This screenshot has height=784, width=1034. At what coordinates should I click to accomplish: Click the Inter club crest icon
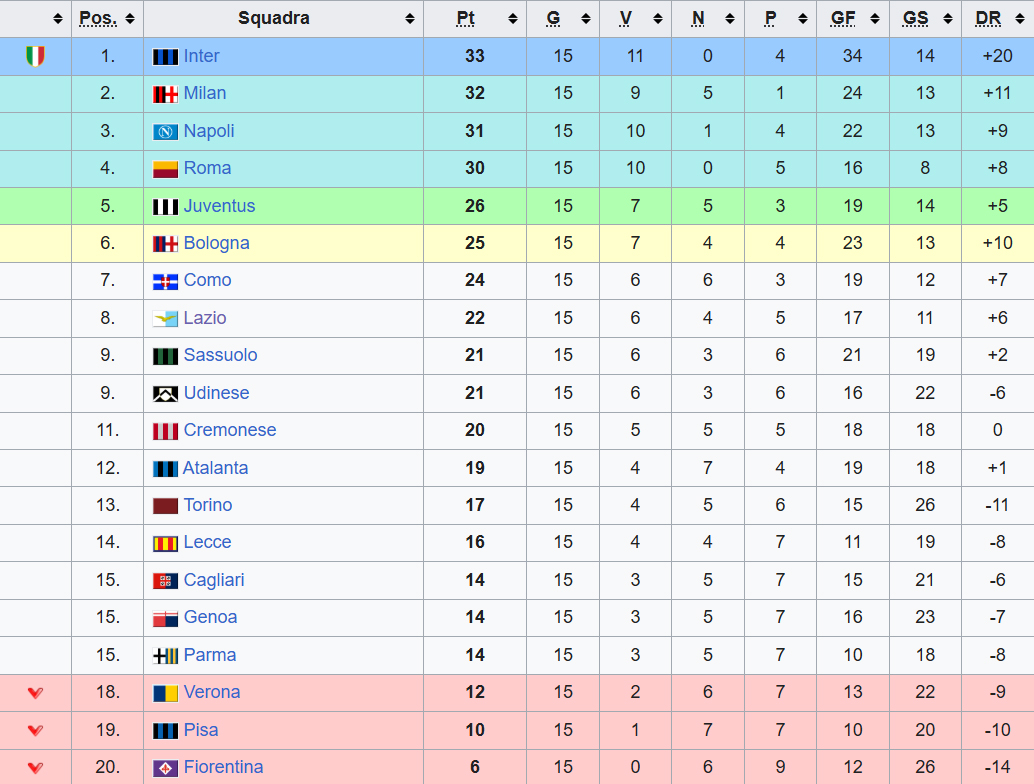tap(165, 57)
